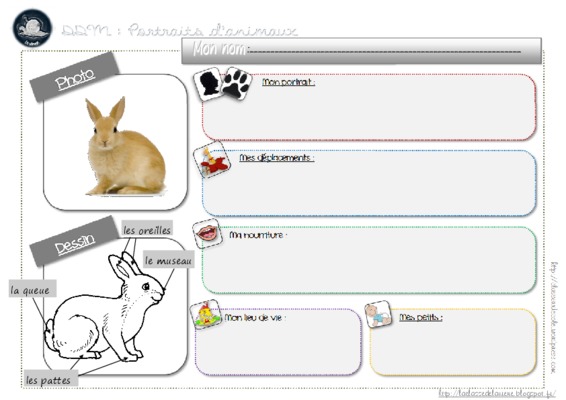Screen dimensions: 566x400
Task: Click the red running figure icon
Action: click(x=212, y=161)
